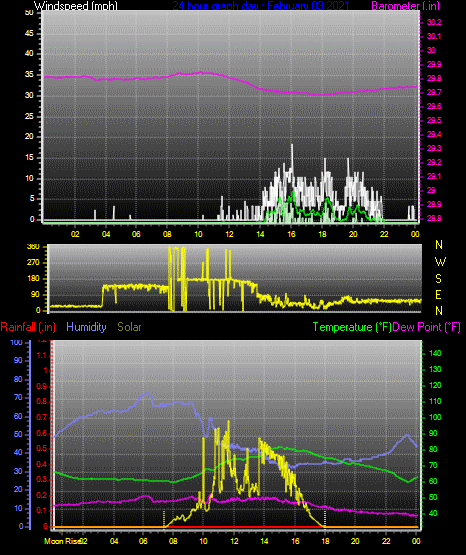Click the 'Temperature (°F)' legend label
Screen dimensions: 466x555
pos(352,327)
